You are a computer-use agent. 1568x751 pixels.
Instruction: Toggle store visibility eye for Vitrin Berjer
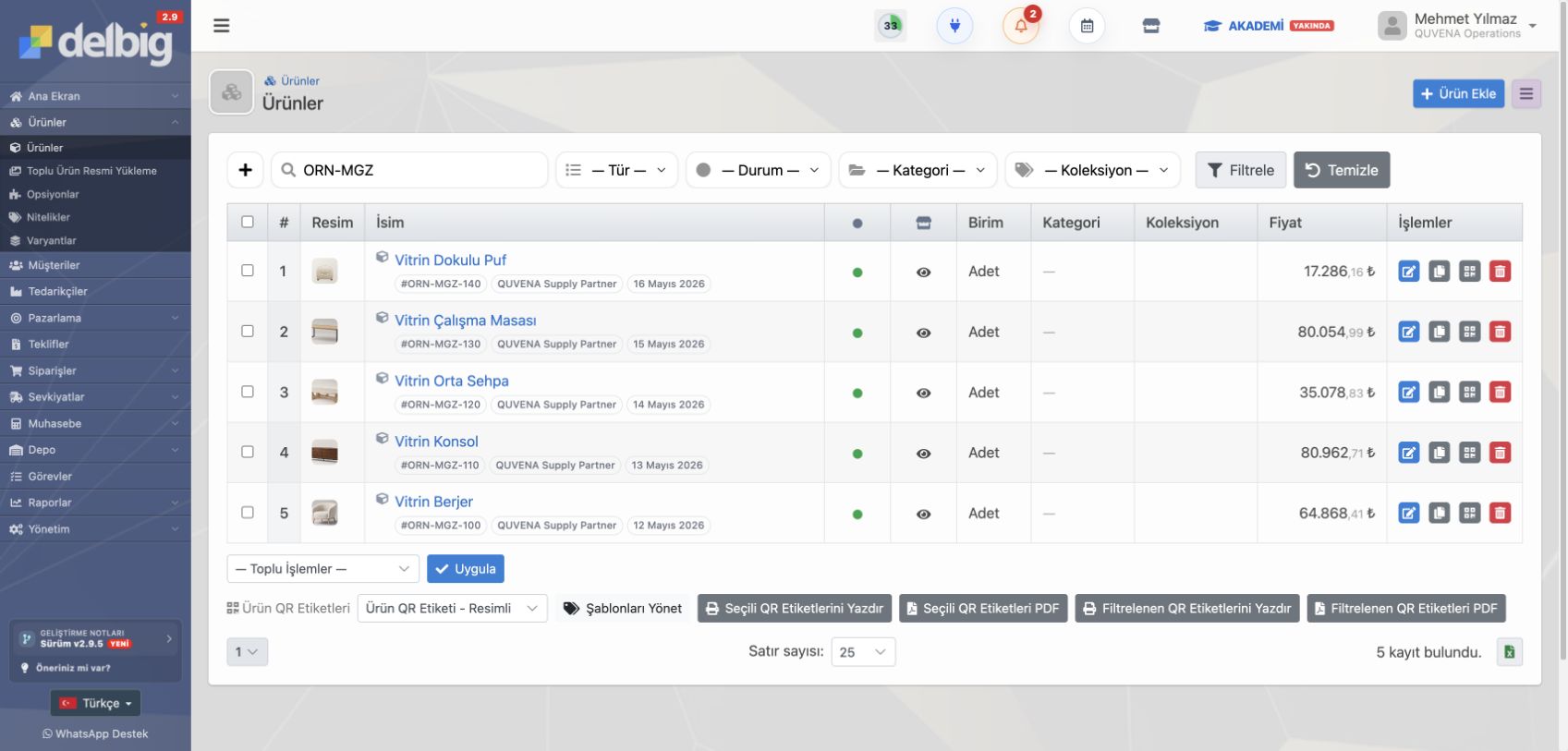[x=923, y=515]
